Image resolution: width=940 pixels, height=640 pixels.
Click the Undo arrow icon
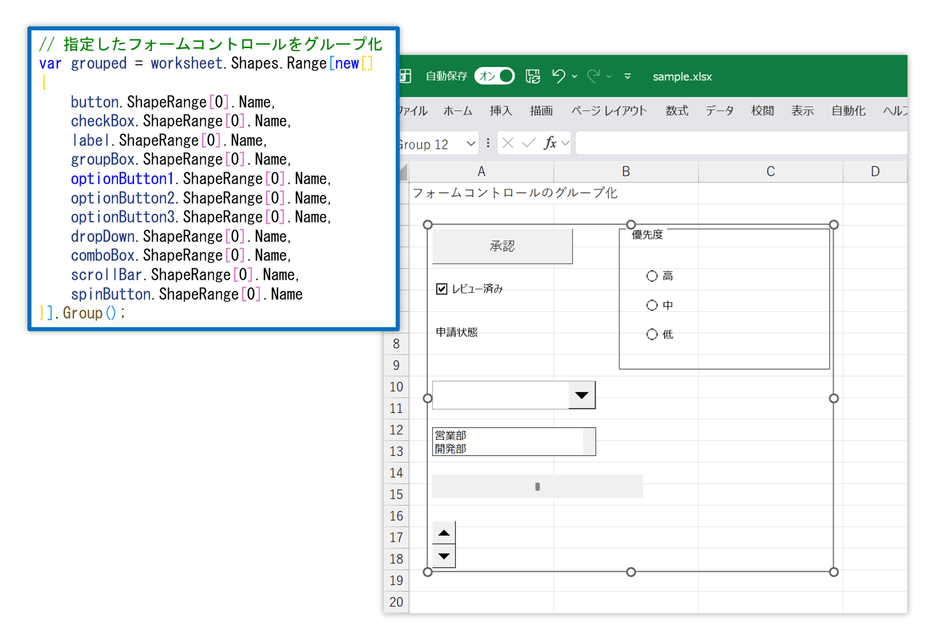pyautogui.click(x=559, y=76)
